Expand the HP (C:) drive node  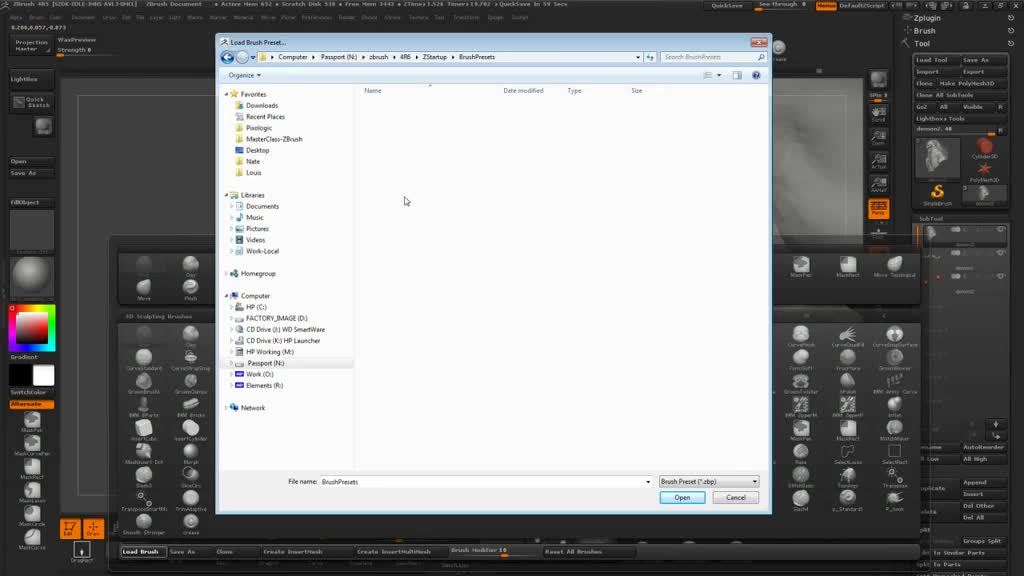tap(231, 307)
